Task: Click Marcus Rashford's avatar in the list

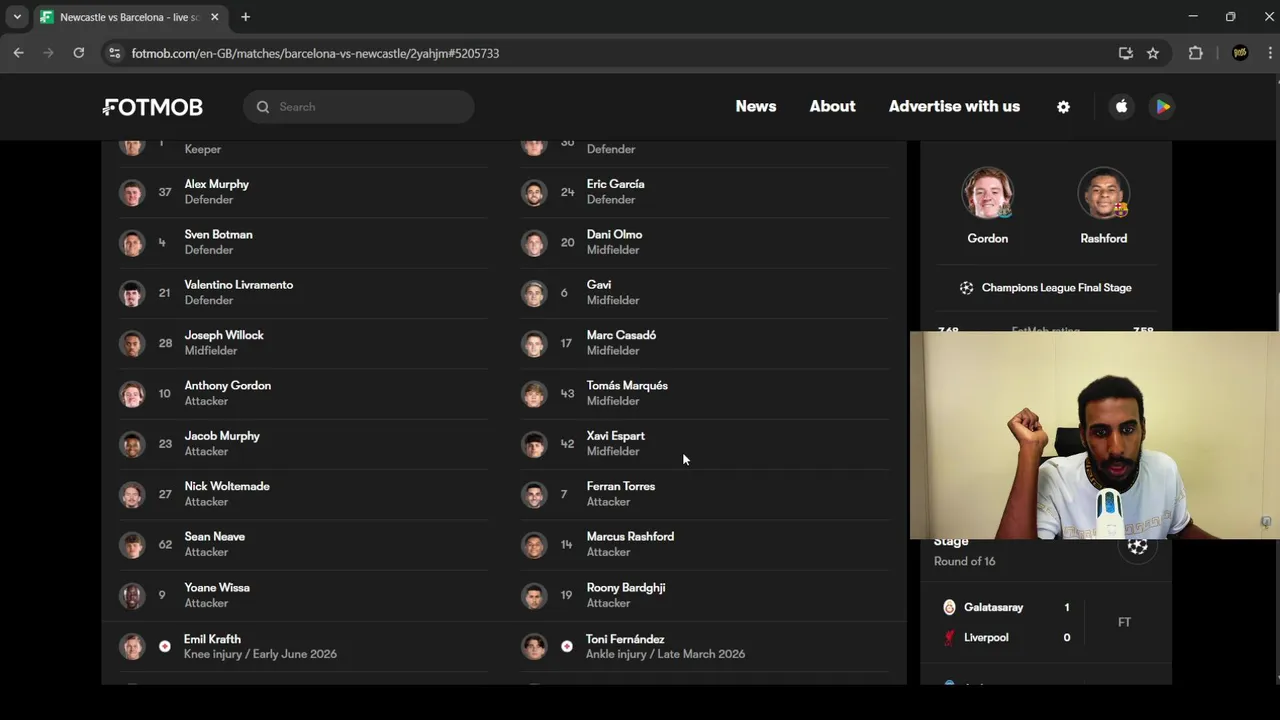Action: click(534, 545)
